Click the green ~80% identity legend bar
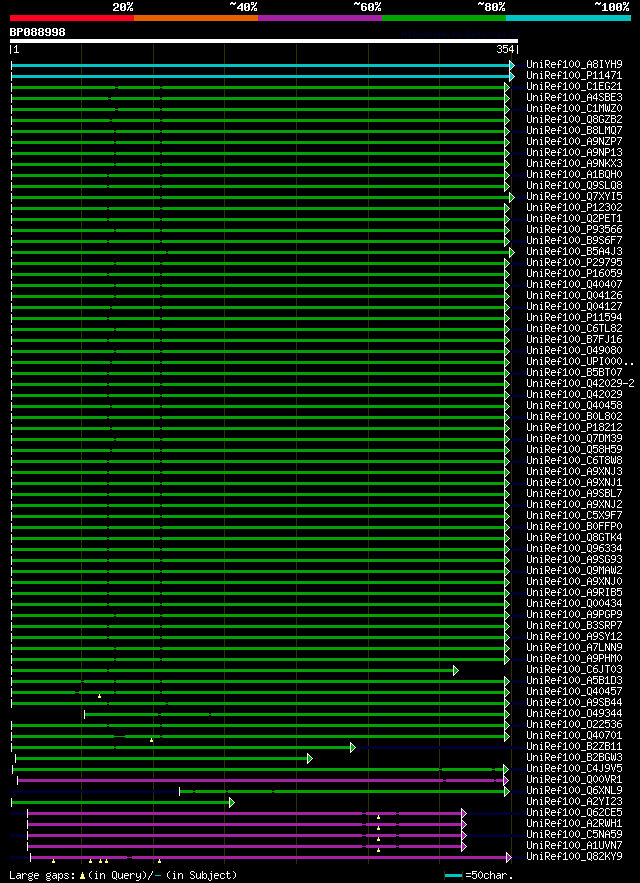Image resolution: width=640 pixels, height=883 pixels. [x=444, y=18]
